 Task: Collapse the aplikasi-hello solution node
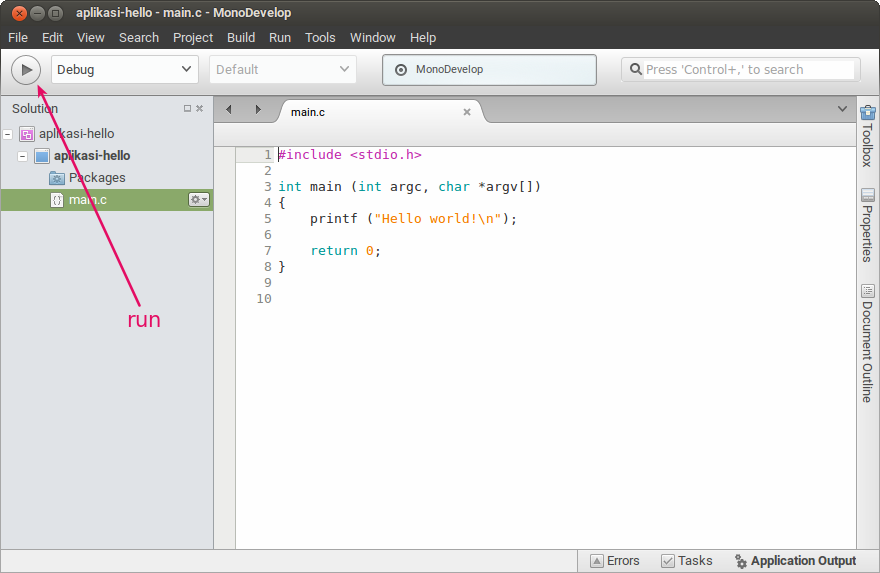[8, 134]
